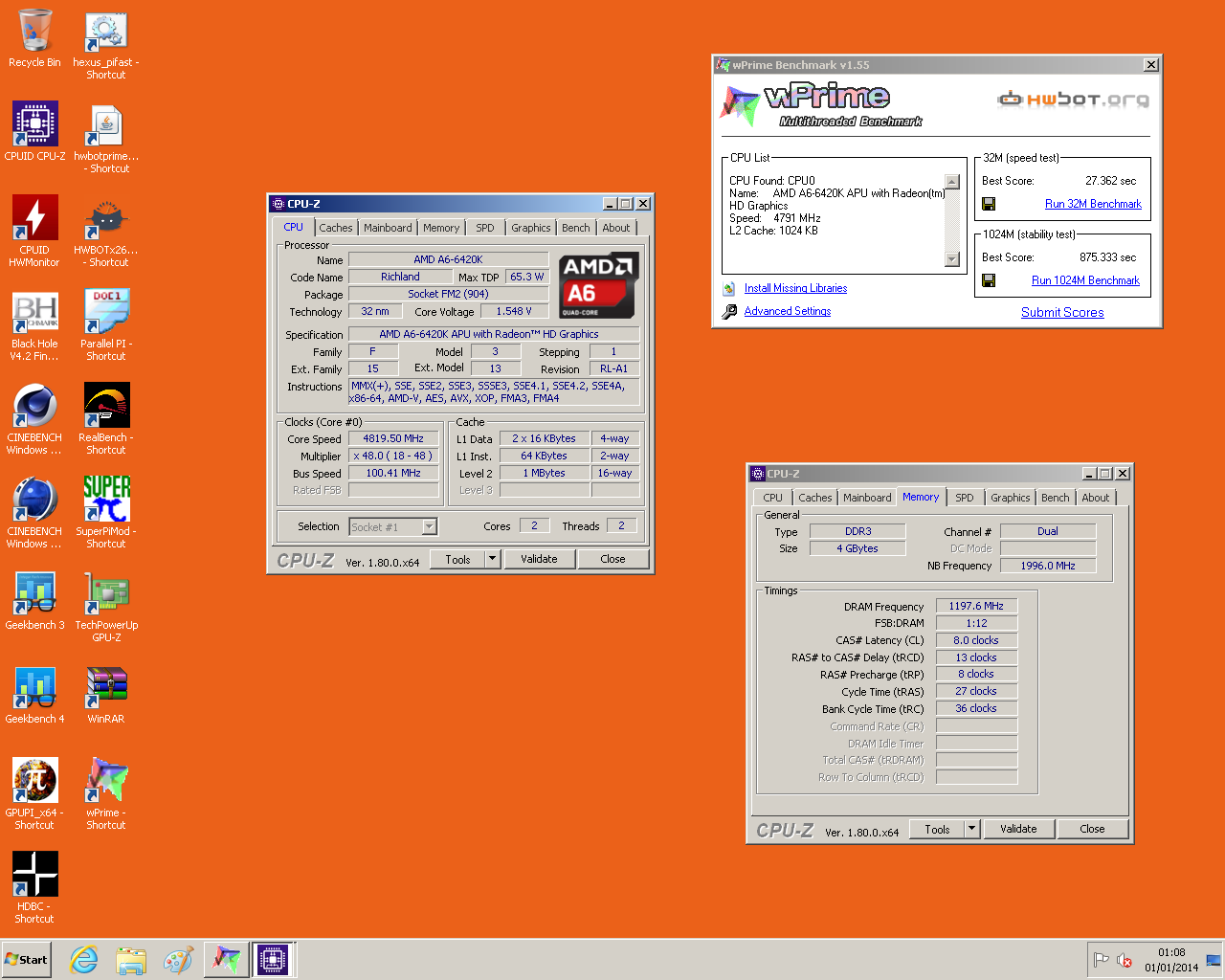Open the Tools dropdown arrow in CPU-Z CPU window
The width and height of the screenshot is (1225, 980).
[x=493, y=559]
